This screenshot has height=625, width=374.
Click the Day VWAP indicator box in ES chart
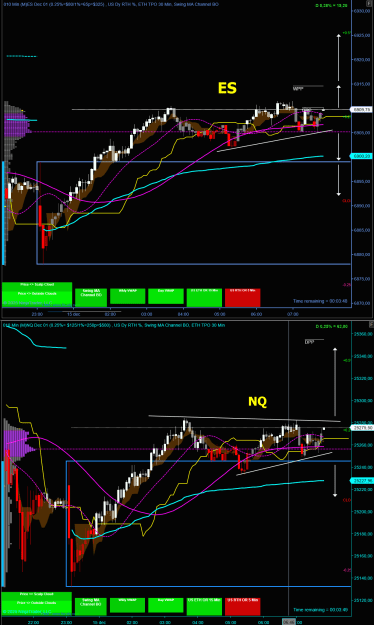click(166, 295)
